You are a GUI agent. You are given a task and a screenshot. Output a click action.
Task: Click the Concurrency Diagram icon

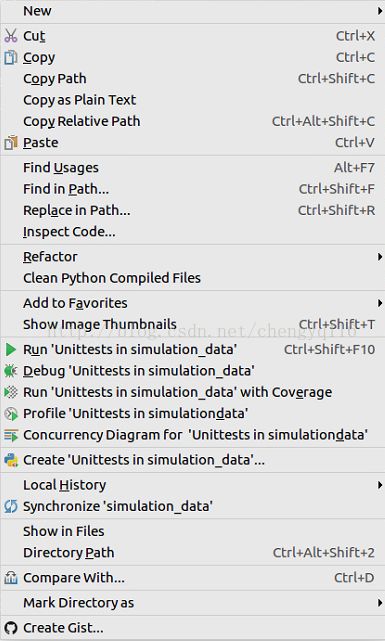coord(11,435)
